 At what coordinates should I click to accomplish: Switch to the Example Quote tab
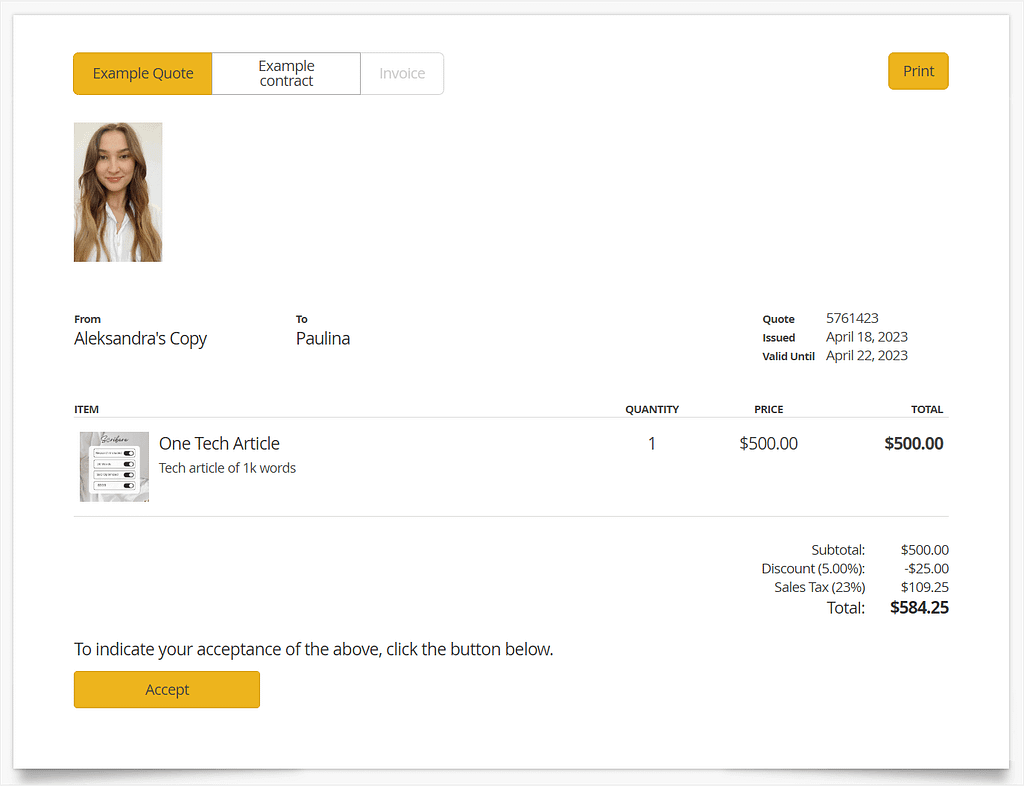(142, 73)
